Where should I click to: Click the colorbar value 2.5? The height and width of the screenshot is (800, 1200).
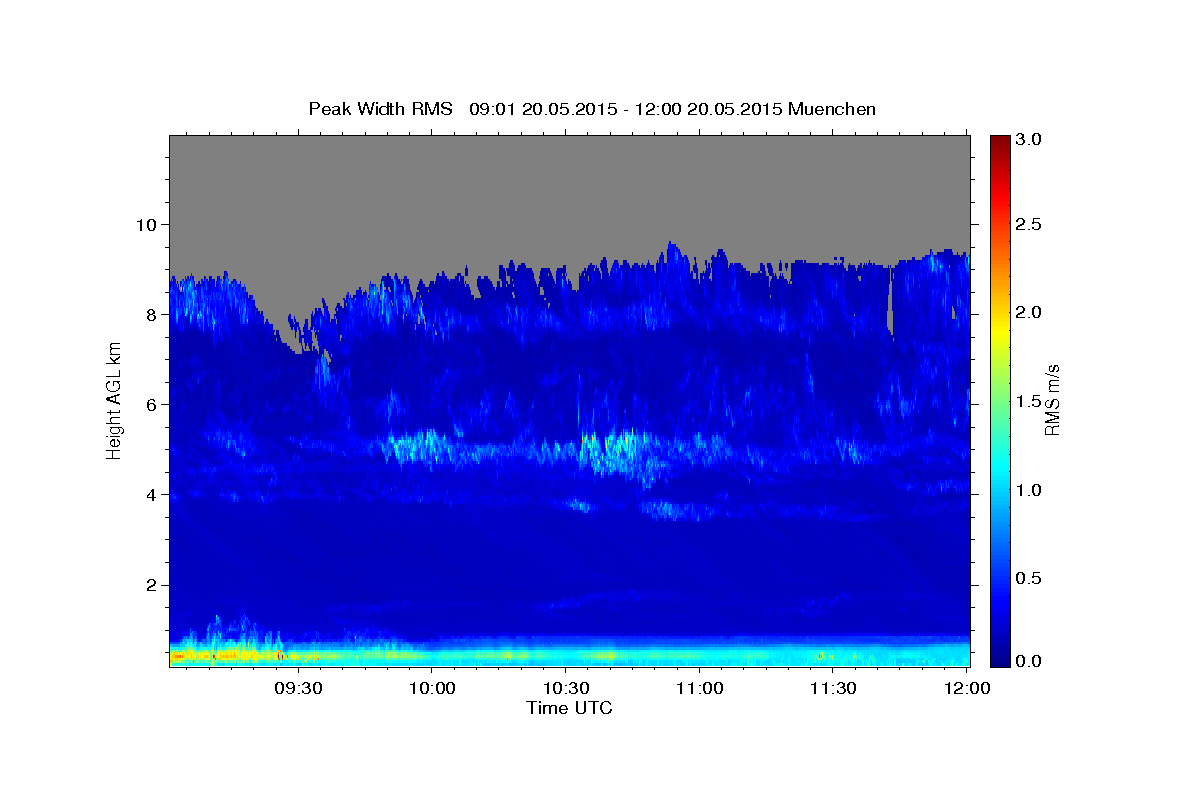pos(1028,224)
